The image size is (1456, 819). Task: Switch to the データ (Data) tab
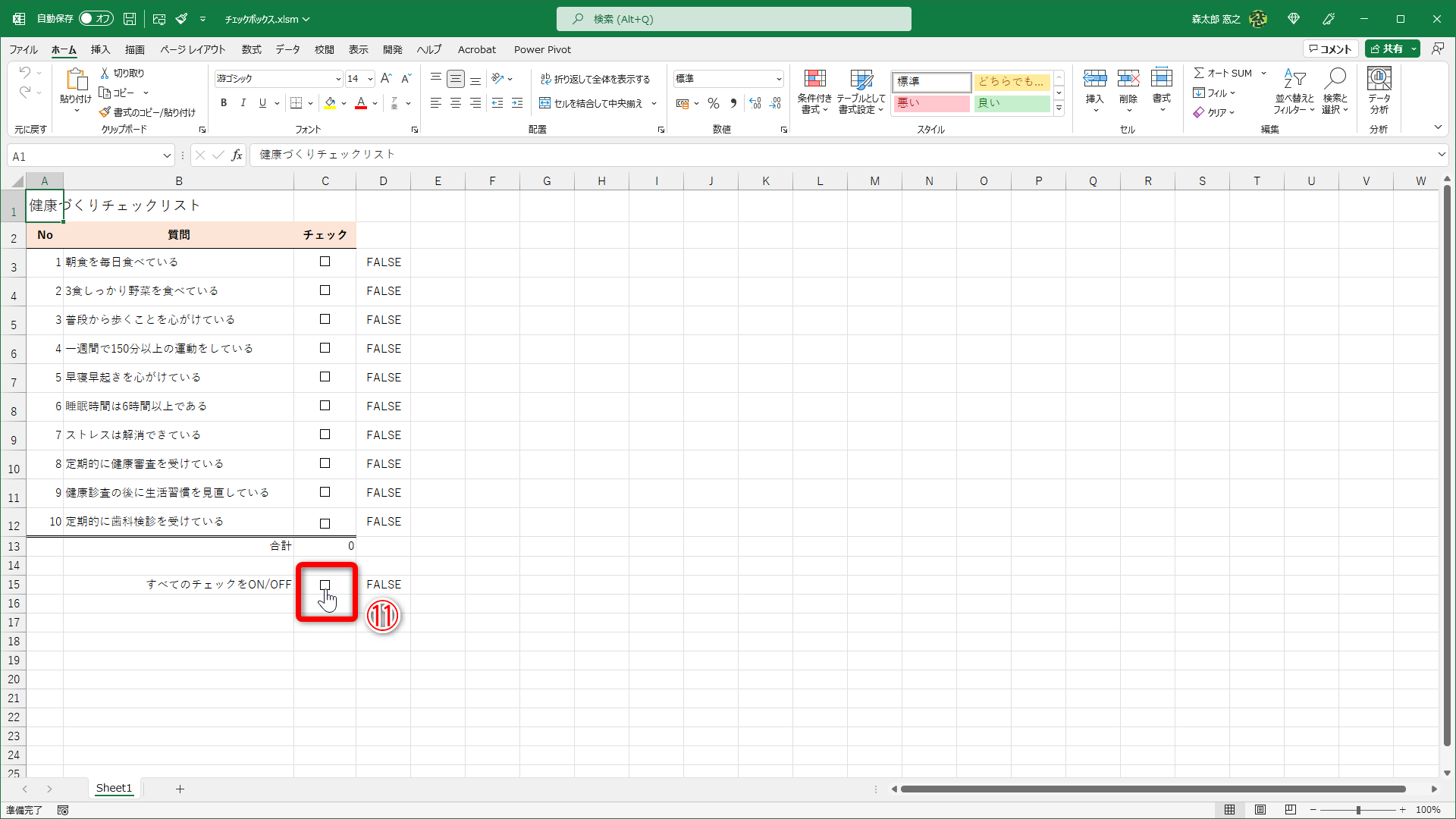[x=287, y=49]
